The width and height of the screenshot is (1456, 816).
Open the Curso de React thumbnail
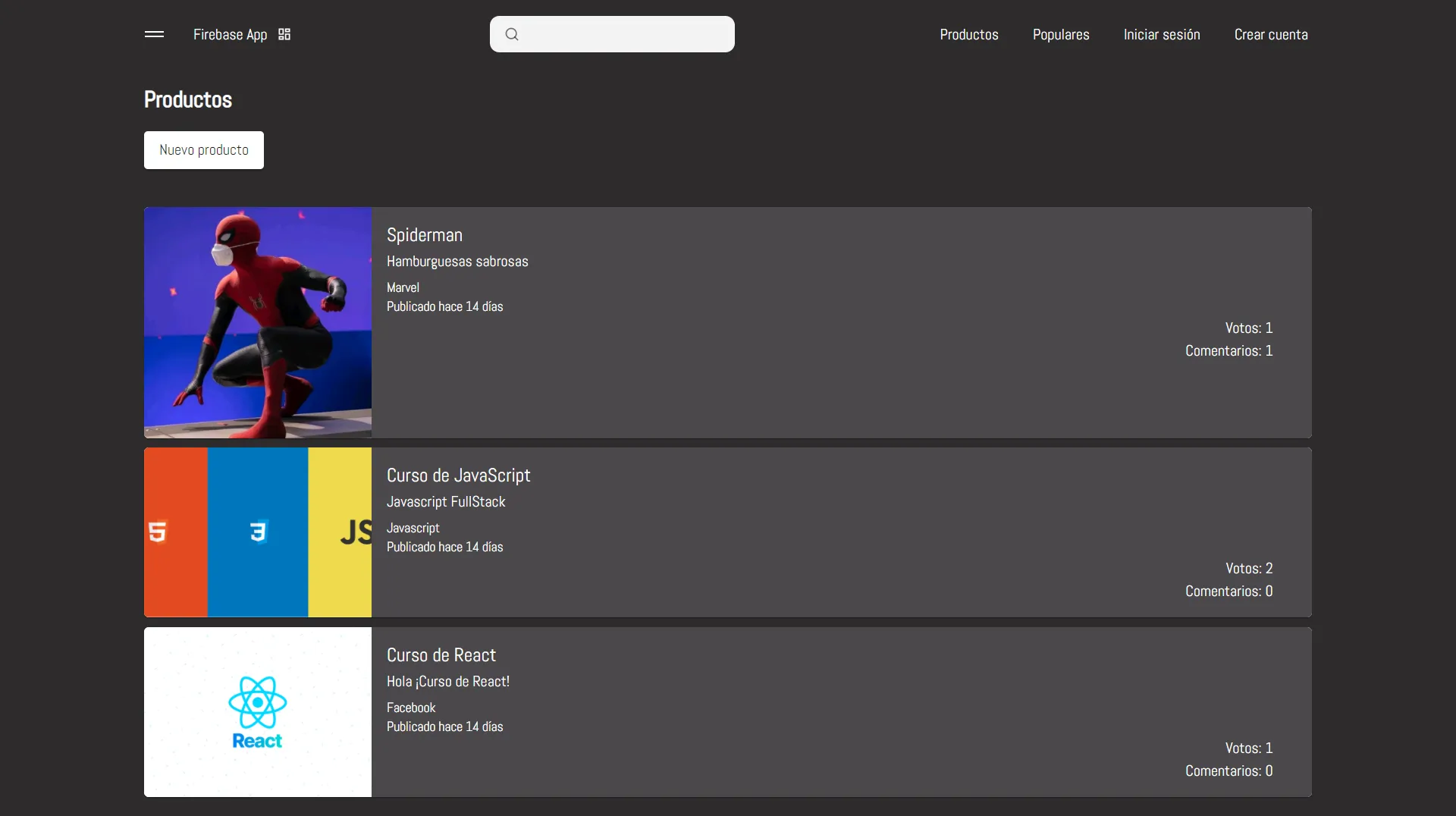pyautogui.click(x=258, y=711)
